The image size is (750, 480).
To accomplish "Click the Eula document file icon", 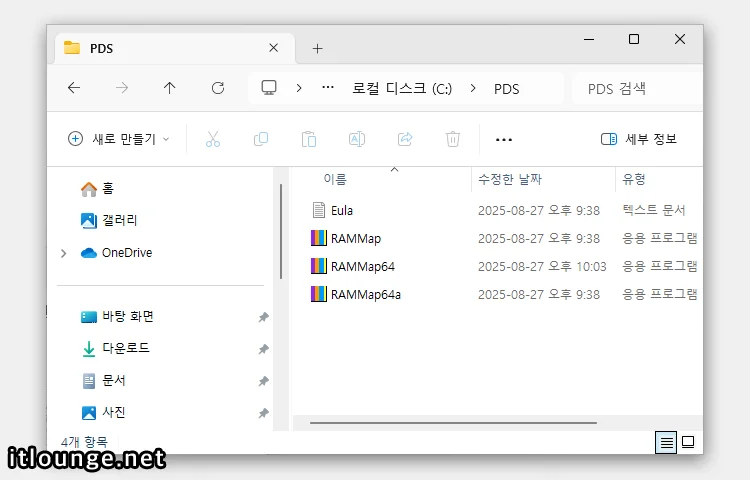I will pyautogui.click(x=319, y=210).
